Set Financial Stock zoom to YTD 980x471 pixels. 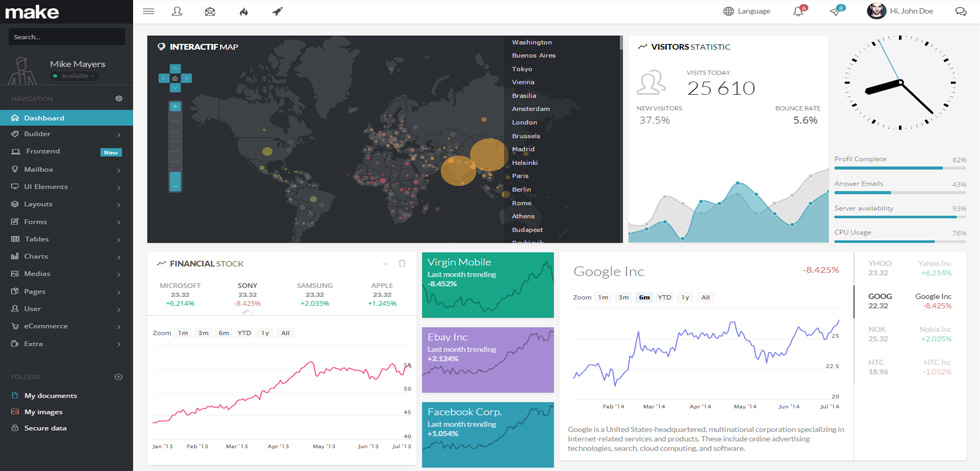pyautogui.click(x=244, y=333)
